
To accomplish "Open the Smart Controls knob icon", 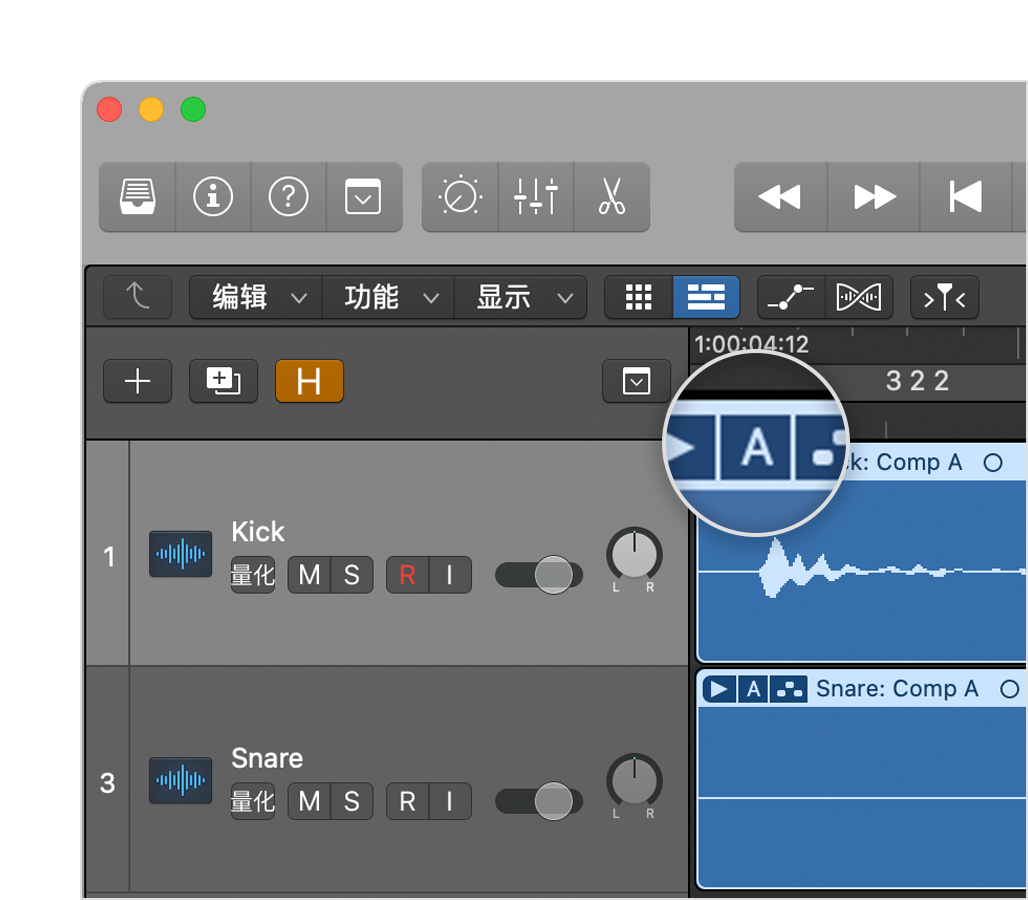I will (460, 197).
